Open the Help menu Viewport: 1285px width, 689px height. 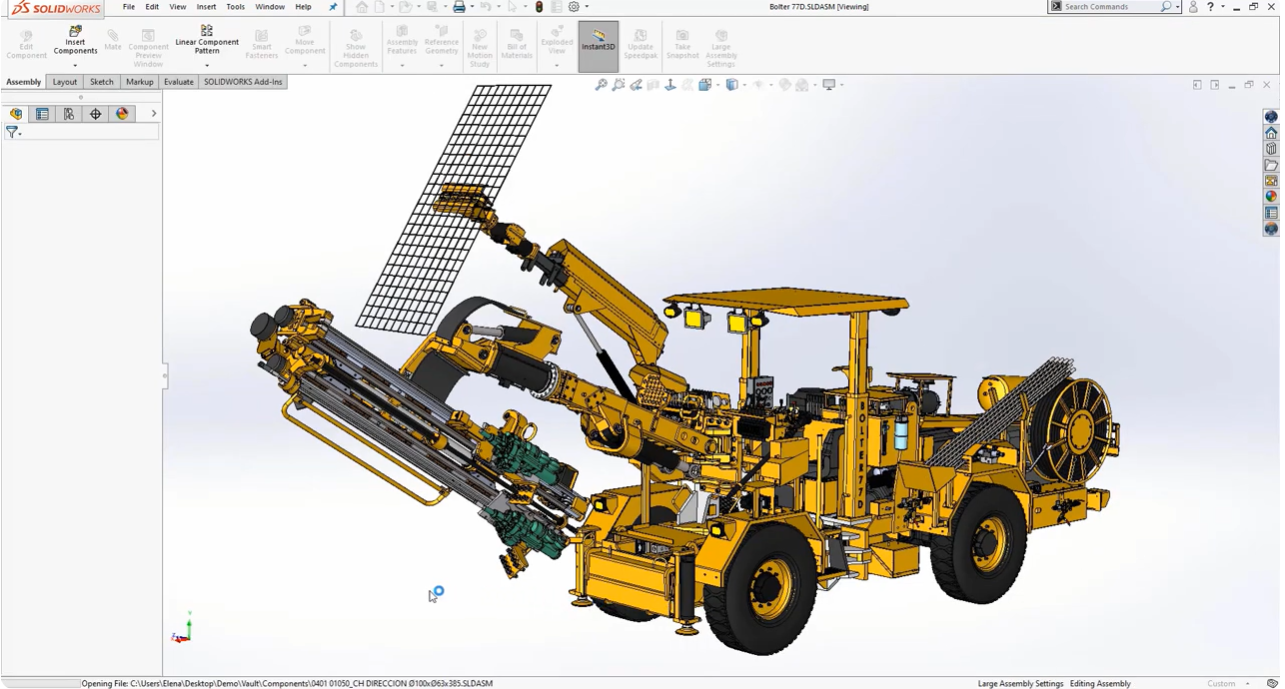pyautogui.click(x=303, y=7)
